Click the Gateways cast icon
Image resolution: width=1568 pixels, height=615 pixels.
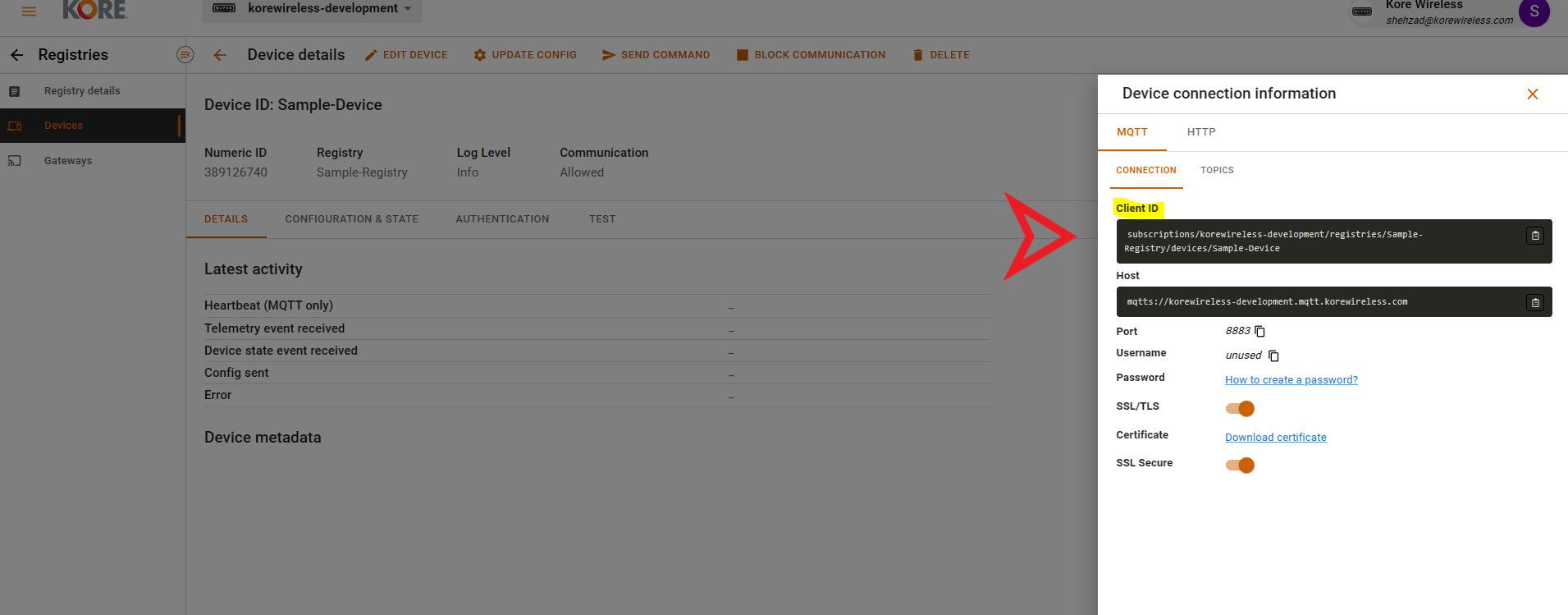coord(15,161)
